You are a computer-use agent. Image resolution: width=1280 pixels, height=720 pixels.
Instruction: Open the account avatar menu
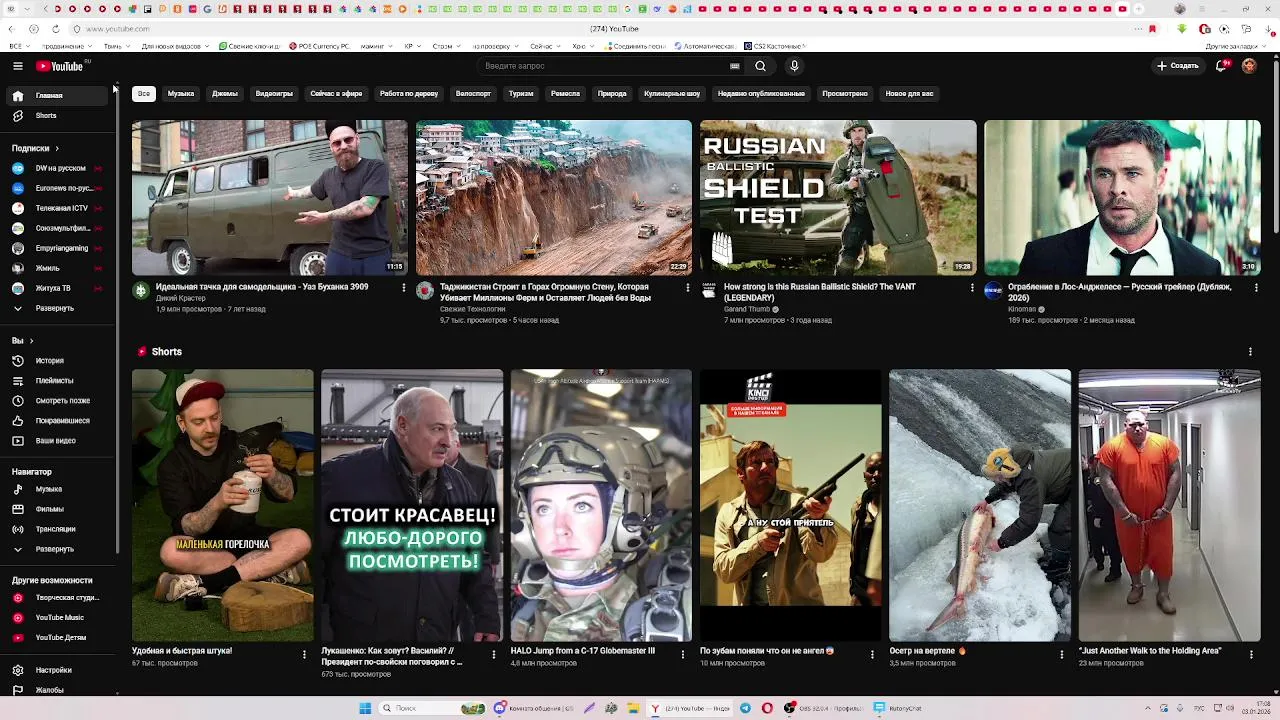1249,66
